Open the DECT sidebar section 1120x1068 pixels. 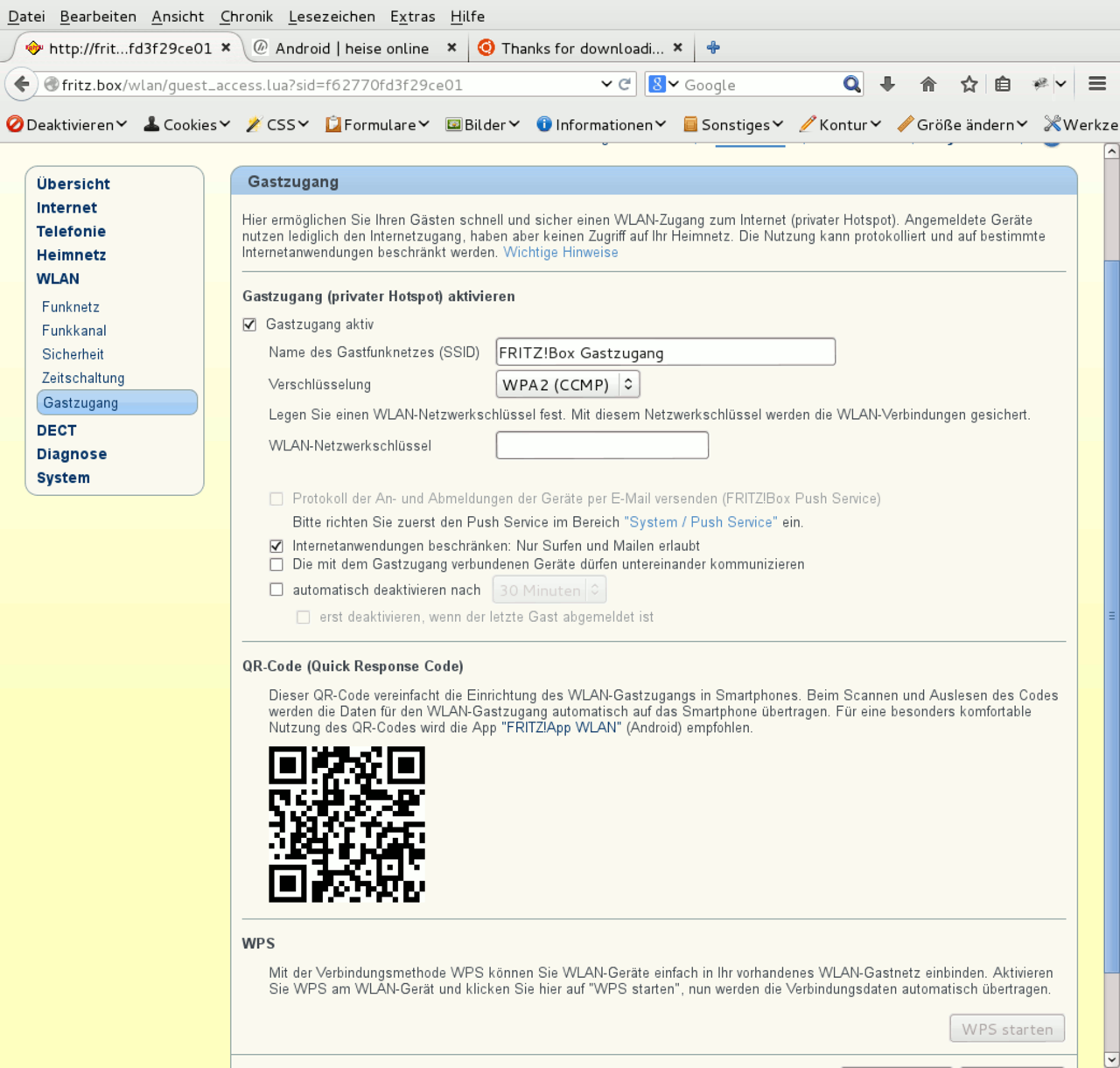(57, 430)
